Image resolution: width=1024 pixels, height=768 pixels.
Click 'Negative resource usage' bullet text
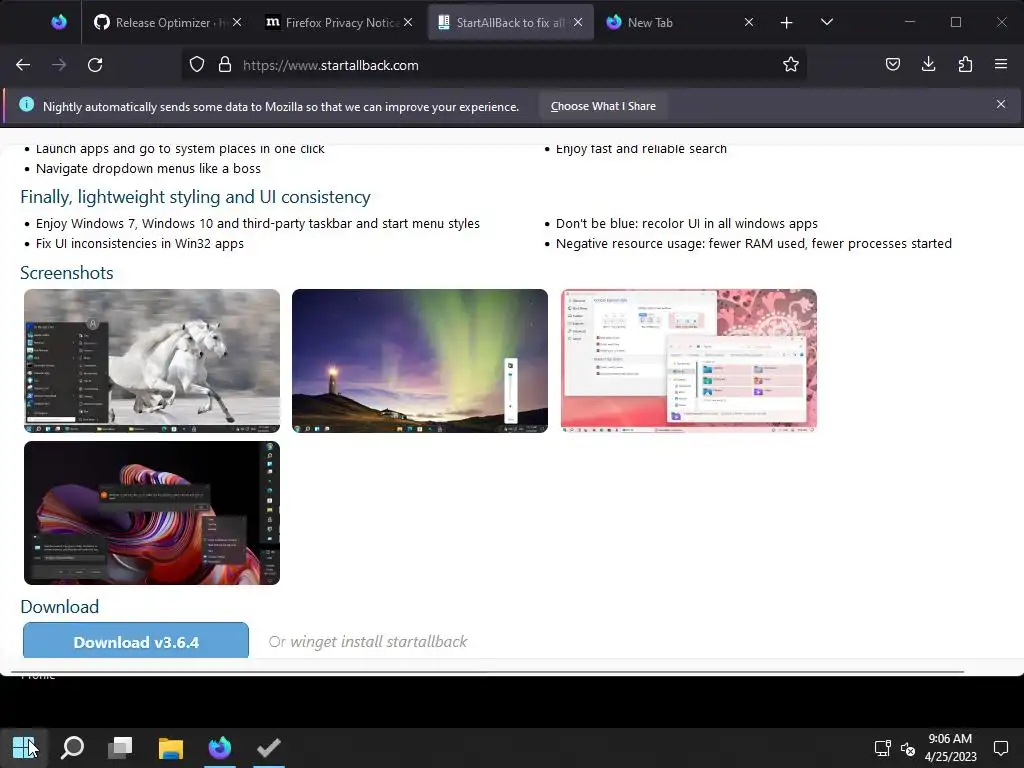[x=754, y=244]
